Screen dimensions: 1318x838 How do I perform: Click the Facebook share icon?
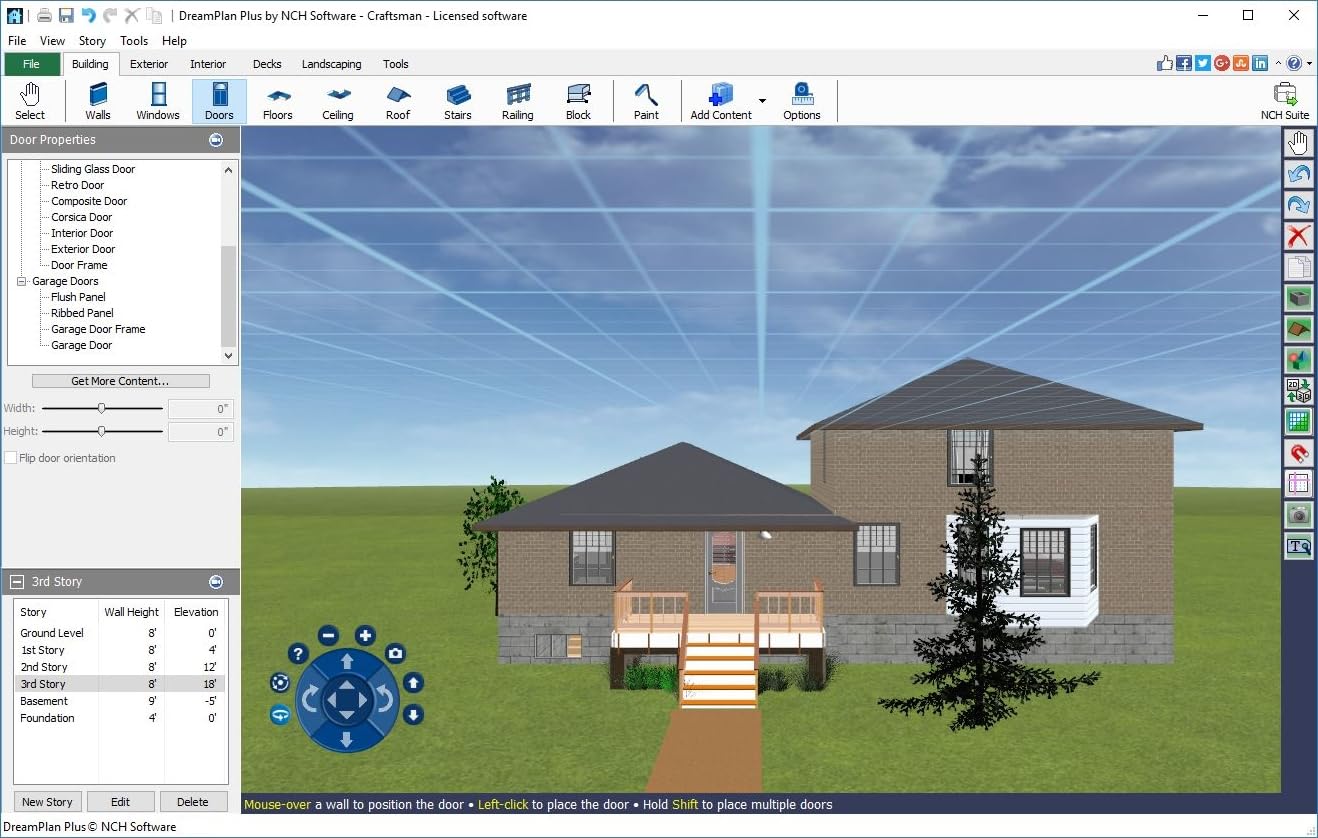(1184, 63)
